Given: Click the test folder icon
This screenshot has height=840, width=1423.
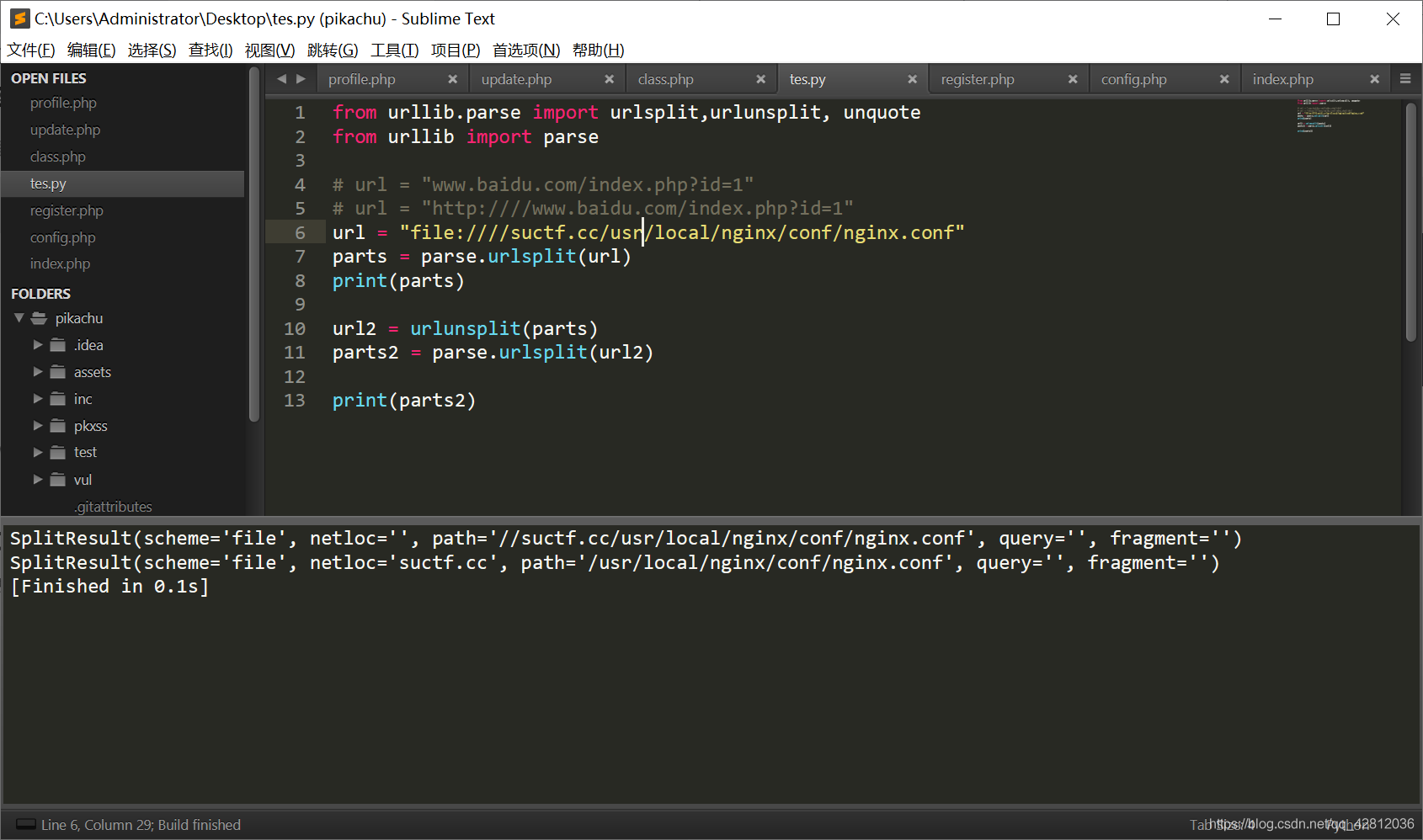Looking at the screenshot, I should click(58, 452).
